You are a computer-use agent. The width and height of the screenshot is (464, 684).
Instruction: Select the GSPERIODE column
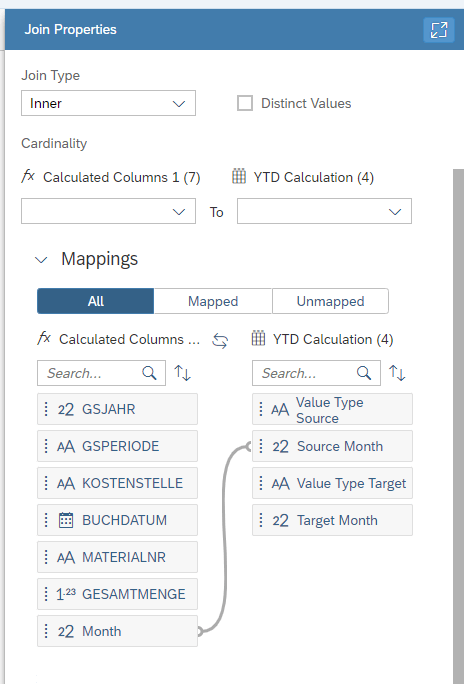(117, 446)
